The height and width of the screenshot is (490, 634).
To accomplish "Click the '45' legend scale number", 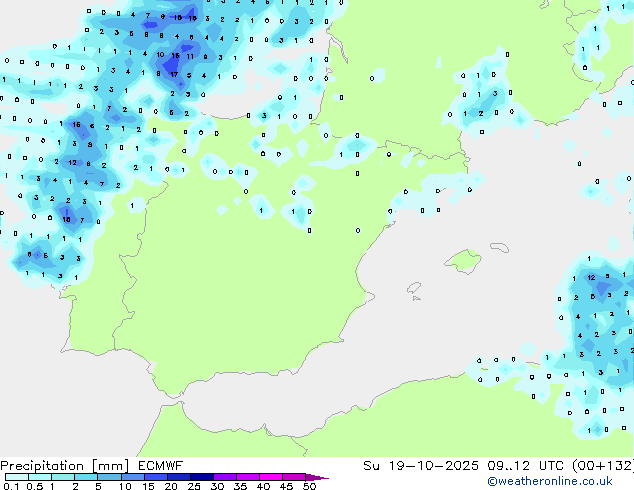I will tap(286, 486).
